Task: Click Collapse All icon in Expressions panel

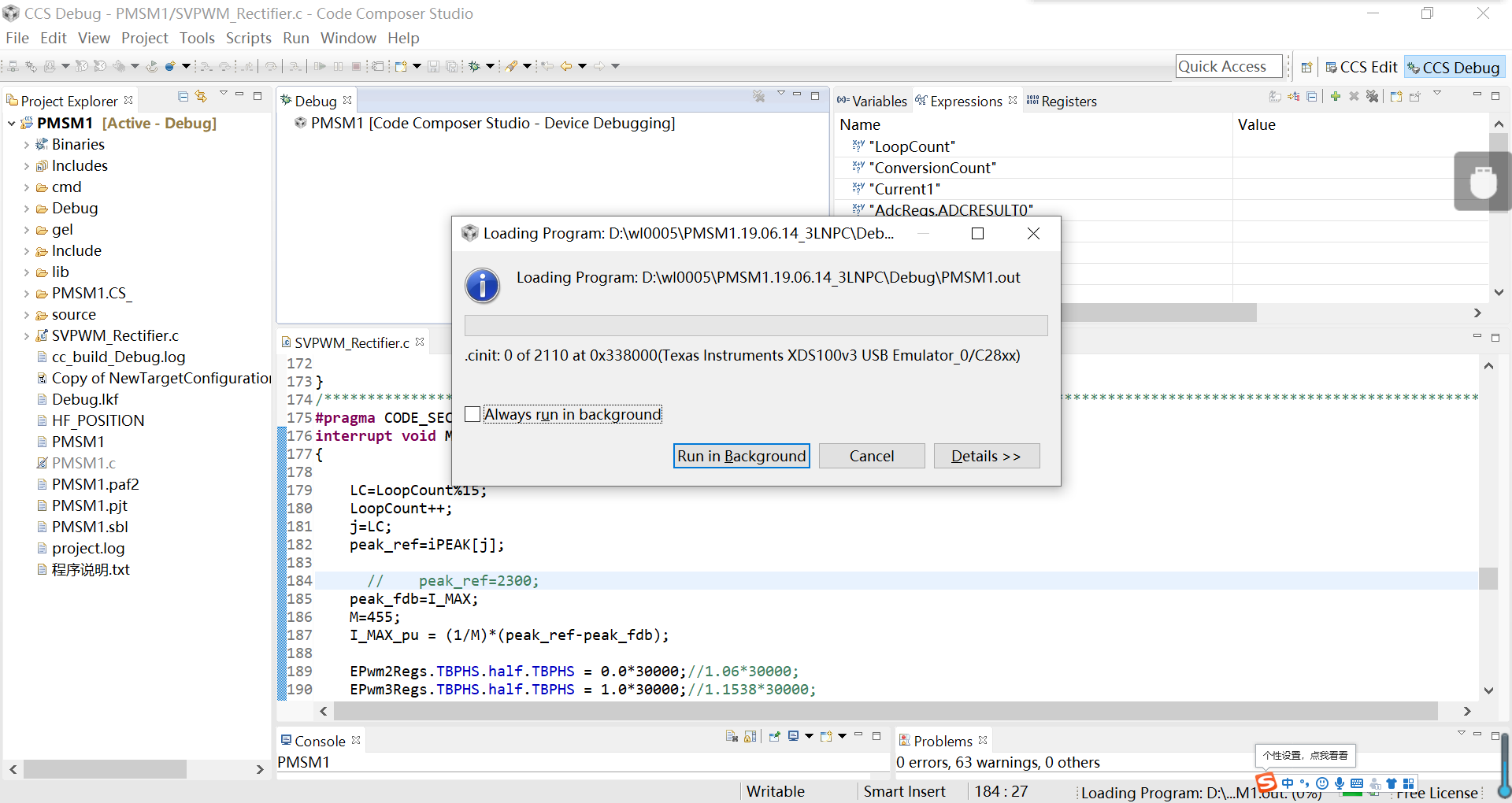Action: pos(1312,96)
